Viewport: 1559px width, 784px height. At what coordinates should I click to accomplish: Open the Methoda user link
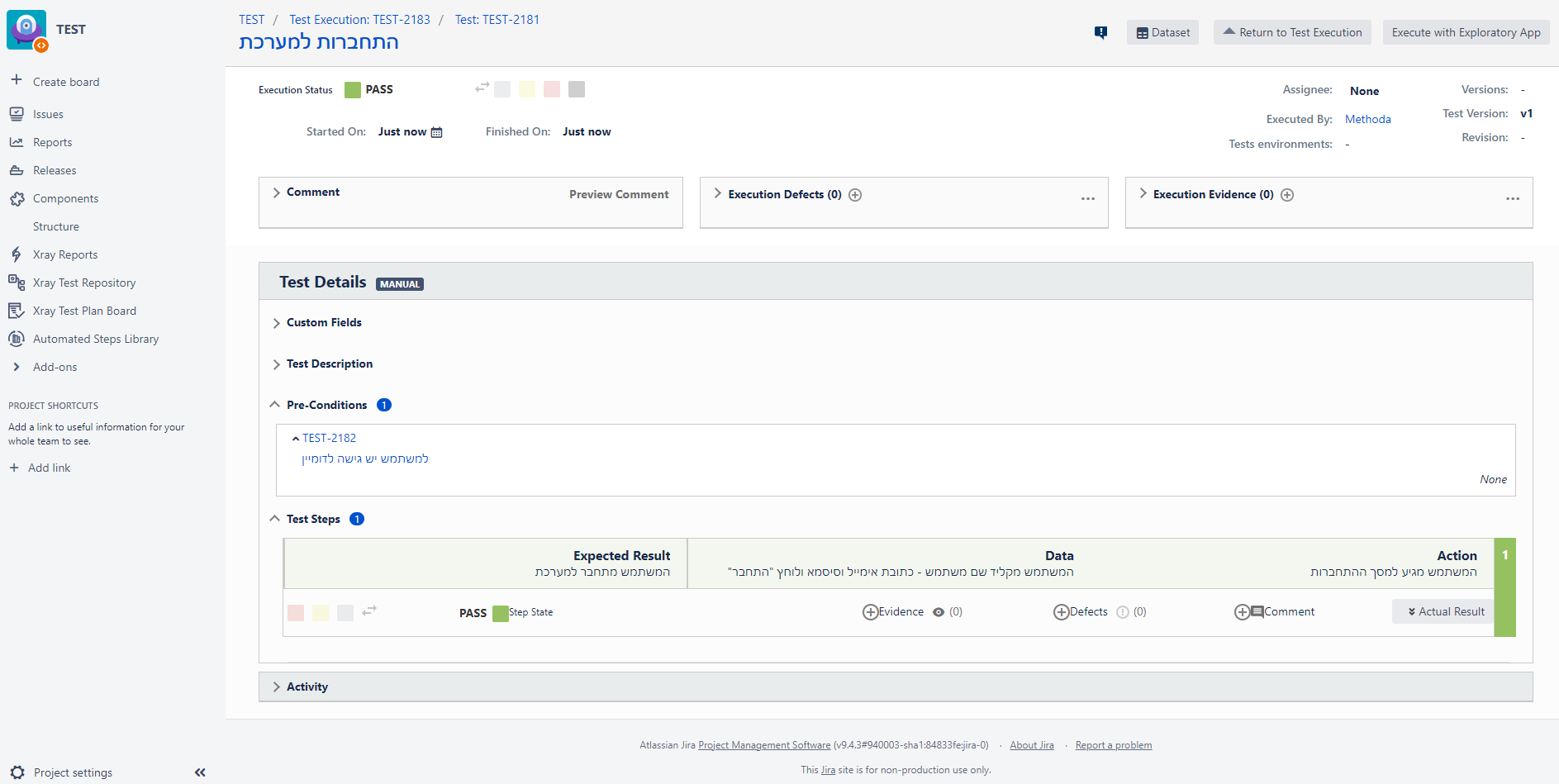tap(1368, 119)
